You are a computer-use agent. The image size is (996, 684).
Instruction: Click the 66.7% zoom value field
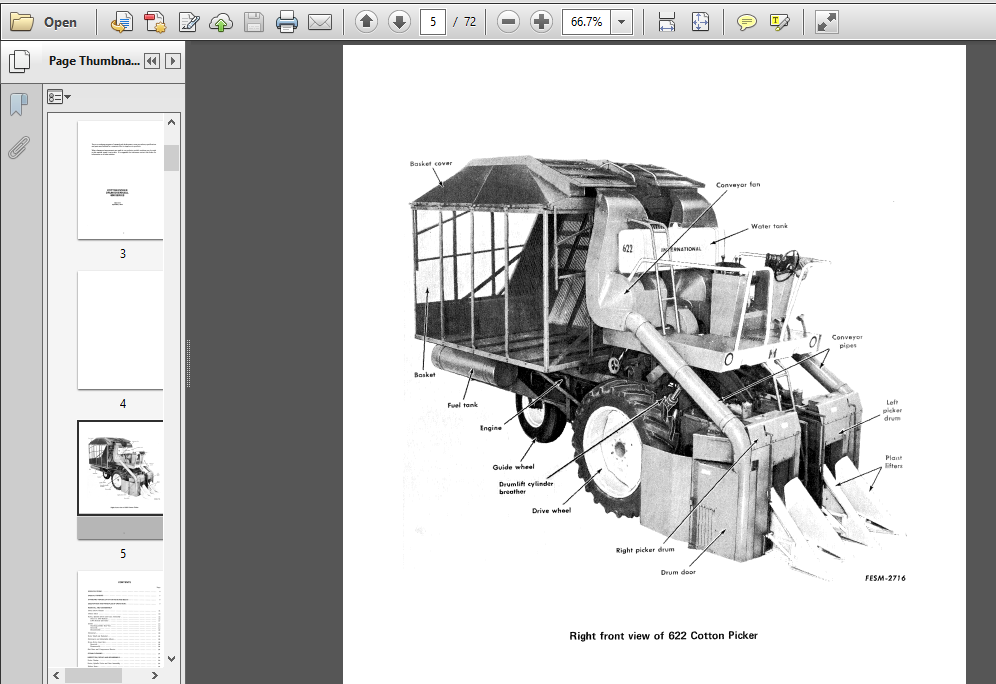pos(586,22)
